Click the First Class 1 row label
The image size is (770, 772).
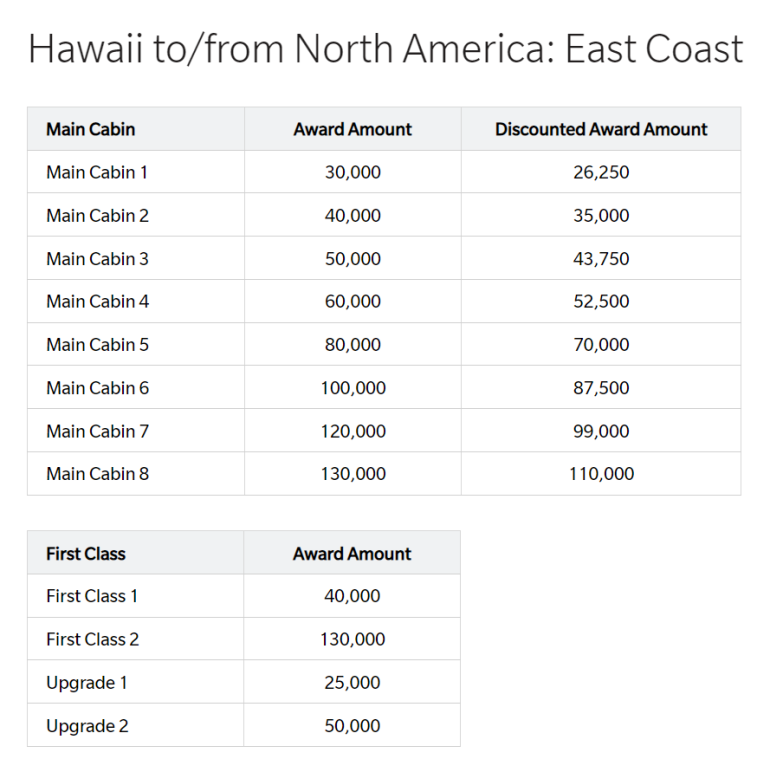92,596
